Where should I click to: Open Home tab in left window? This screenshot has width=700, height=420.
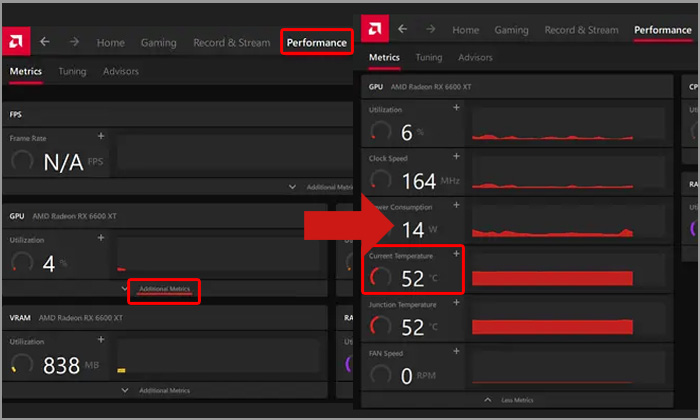(111, 43)
